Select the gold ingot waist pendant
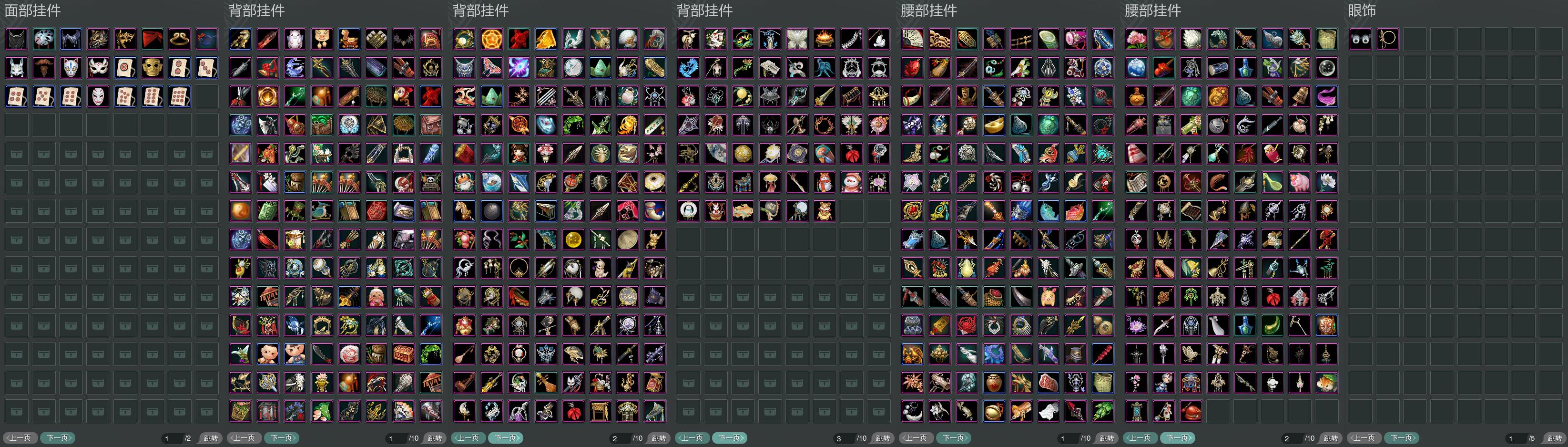Viewport: 1568px width, 447px height. pyautogui.click(x=994, y=125)
